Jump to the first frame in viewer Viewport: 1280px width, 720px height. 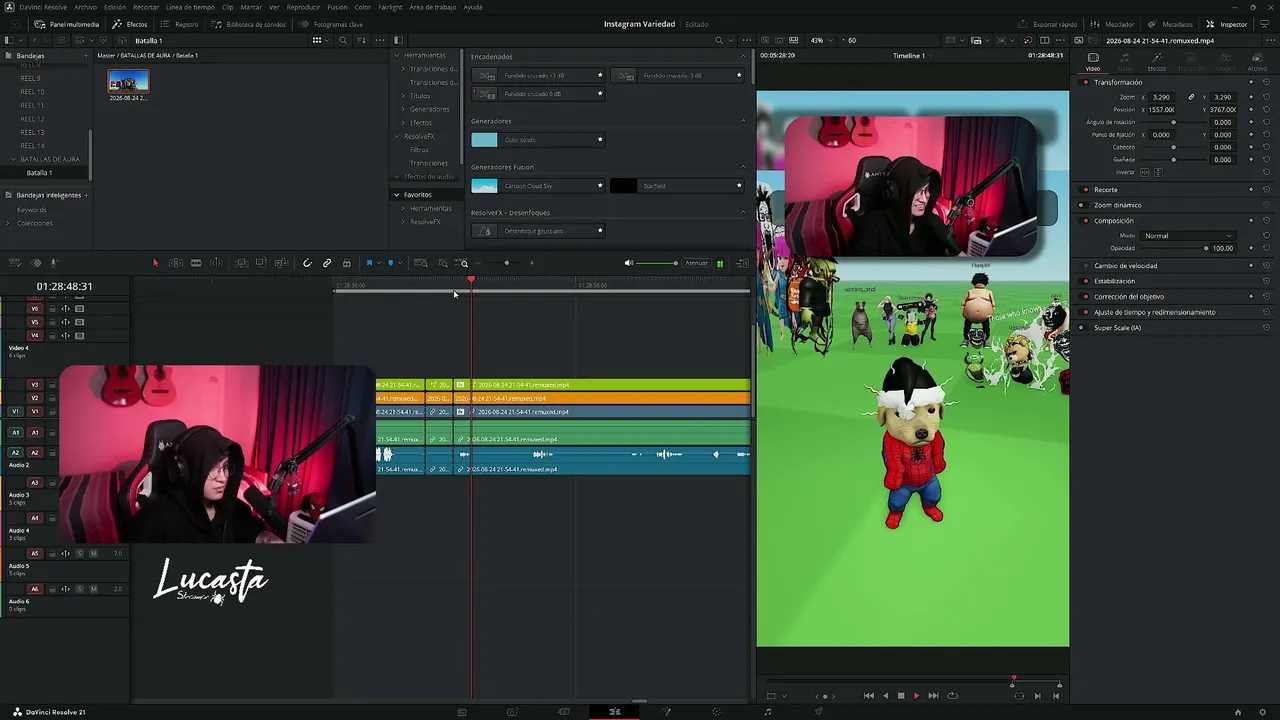pyautogui.click(x=869, y=696)
